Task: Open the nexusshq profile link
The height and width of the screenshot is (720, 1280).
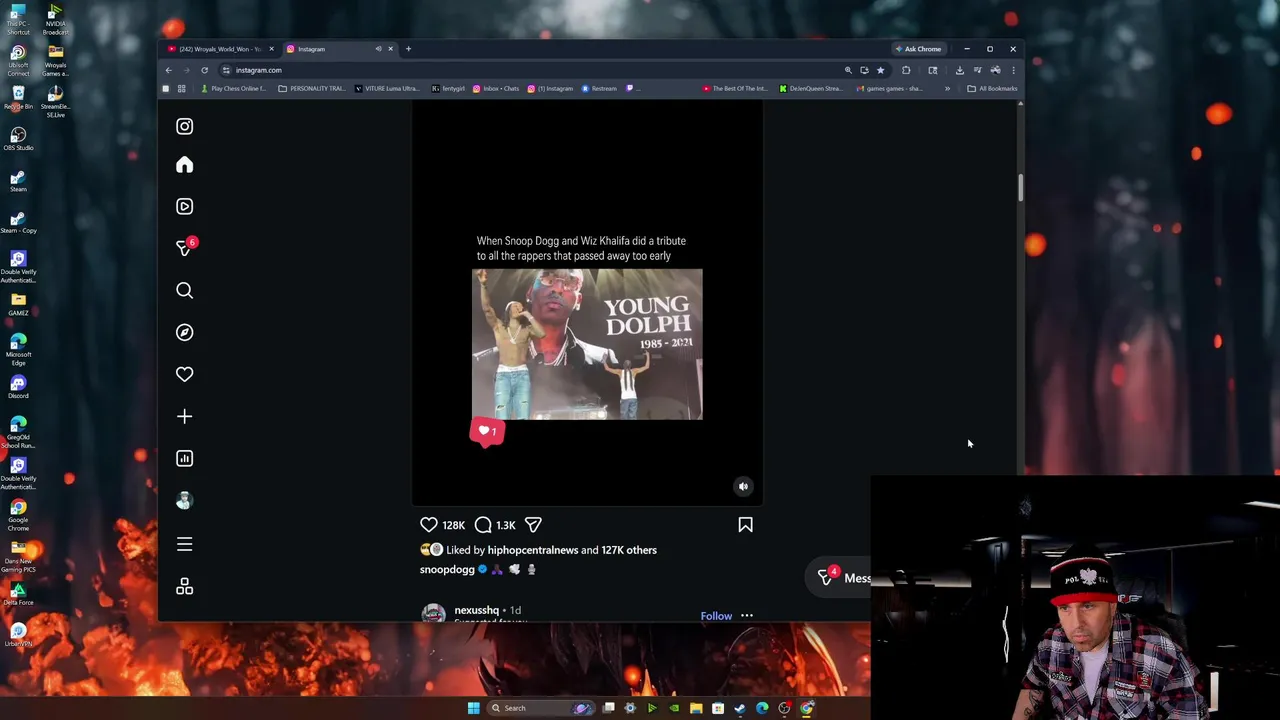Action: click(x=476, y=610)
